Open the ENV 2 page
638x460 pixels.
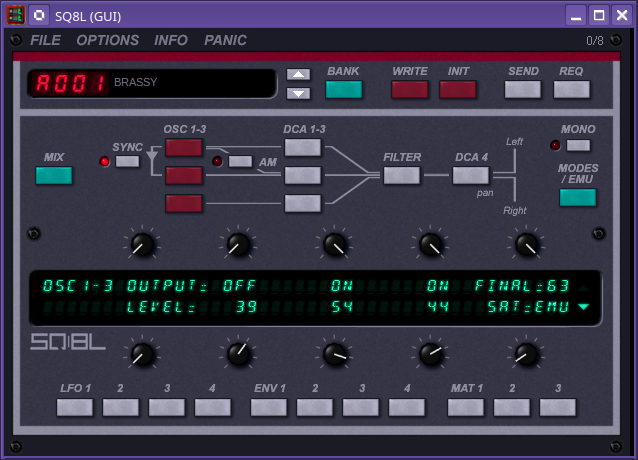pyautogui.click(x=315, y=408)
